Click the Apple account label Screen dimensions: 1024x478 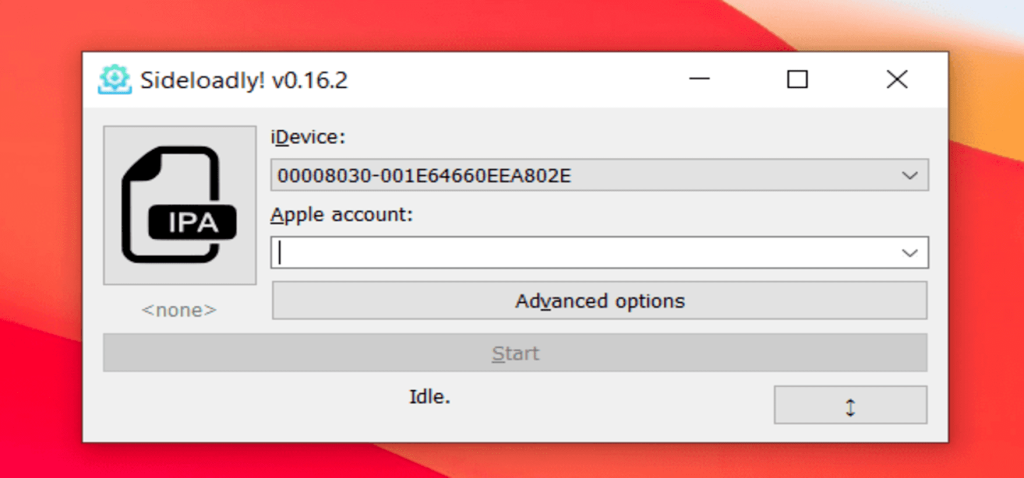pos(342,215)
